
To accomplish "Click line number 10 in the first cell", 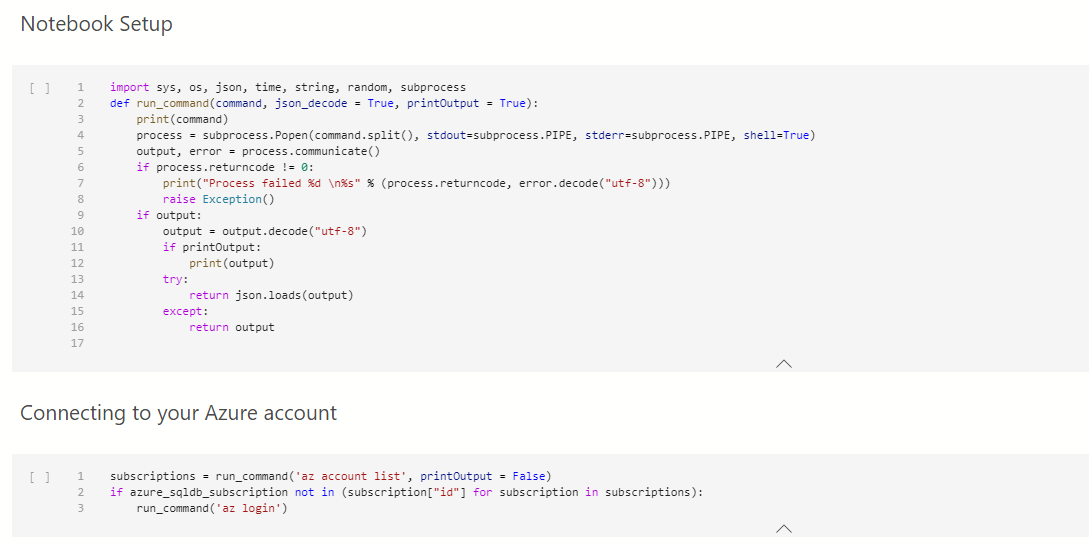I will pyautogui.click(x=78, y=231).
